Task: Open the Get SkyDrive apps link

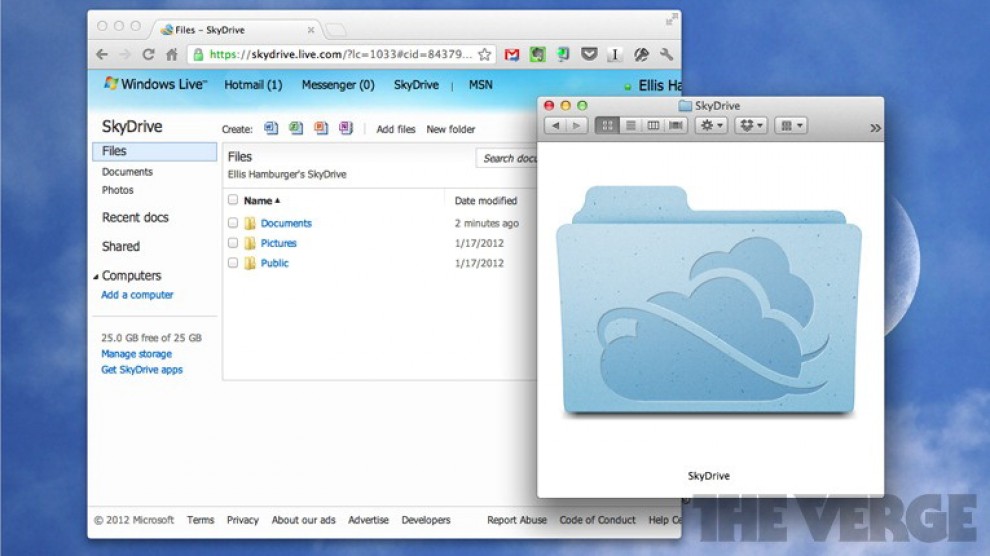Action: [x=141, y=370]
